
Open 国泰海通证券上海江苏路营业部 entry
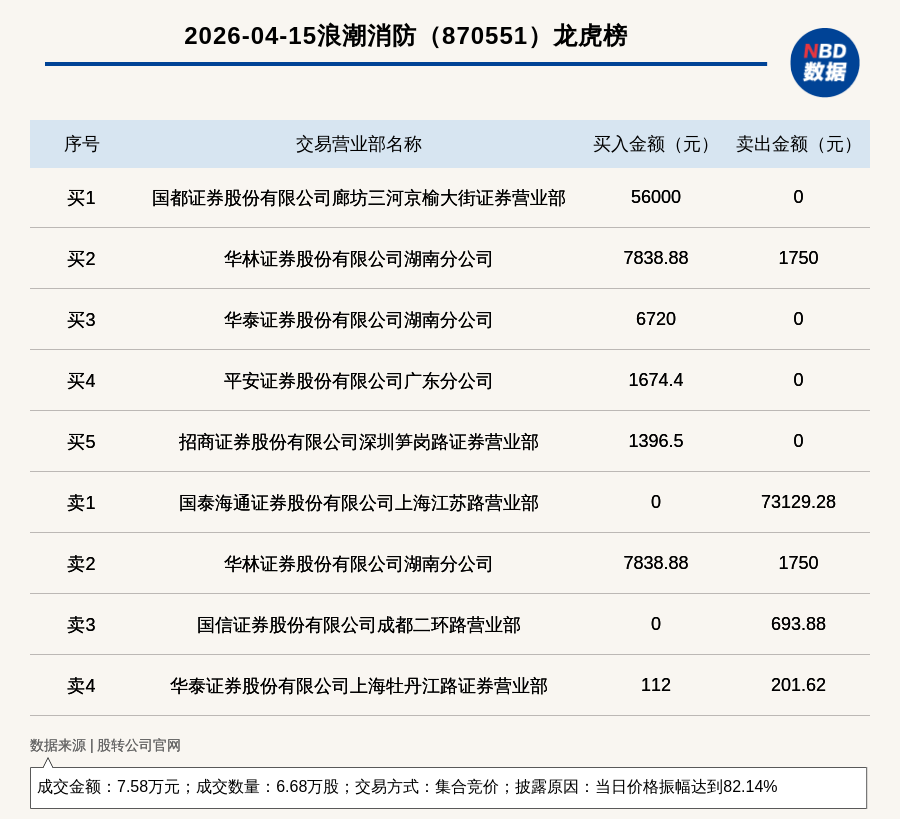click(x=358, y=503)
